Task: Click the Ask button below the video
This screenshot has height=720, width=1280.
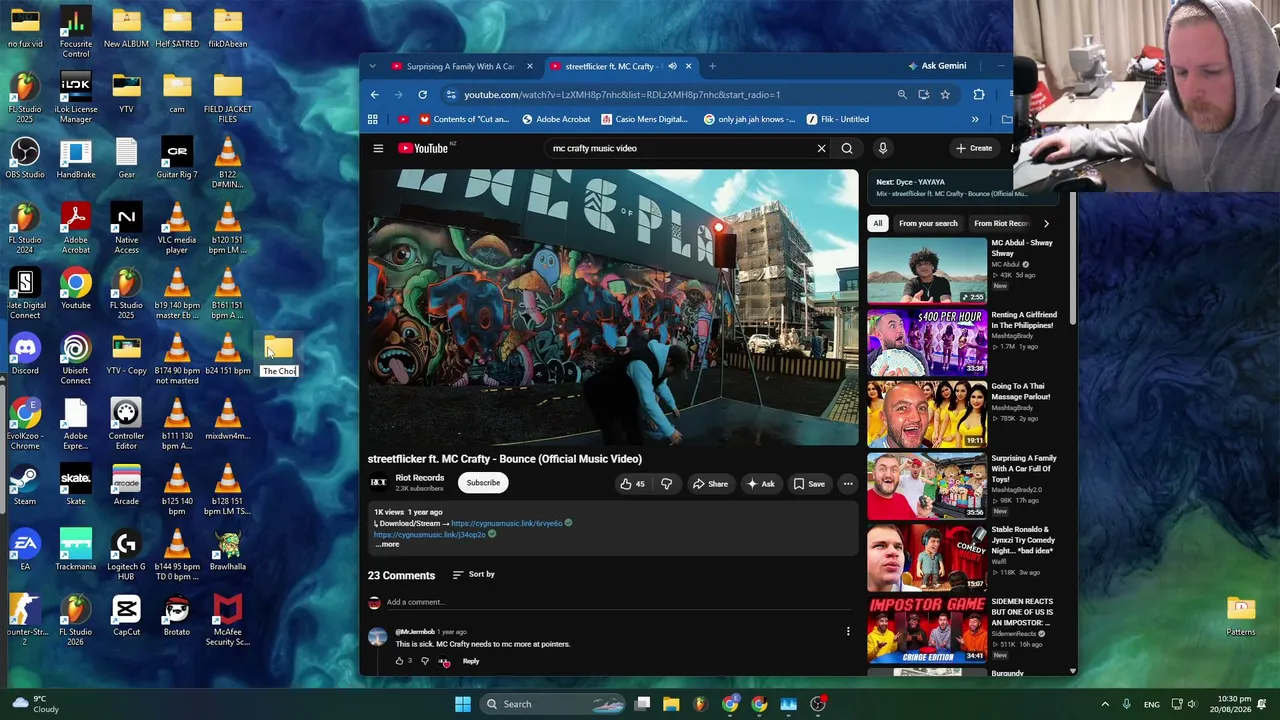Action: tap(760, 484)
